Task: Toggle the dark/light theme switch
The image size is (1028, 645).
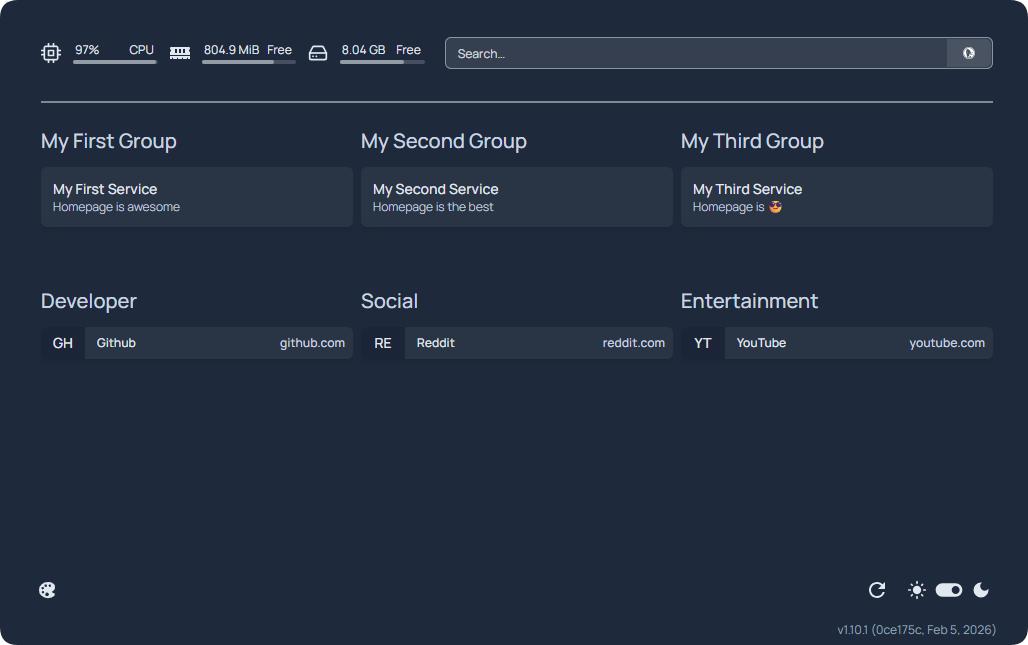Action: click(x=949, y=590)
